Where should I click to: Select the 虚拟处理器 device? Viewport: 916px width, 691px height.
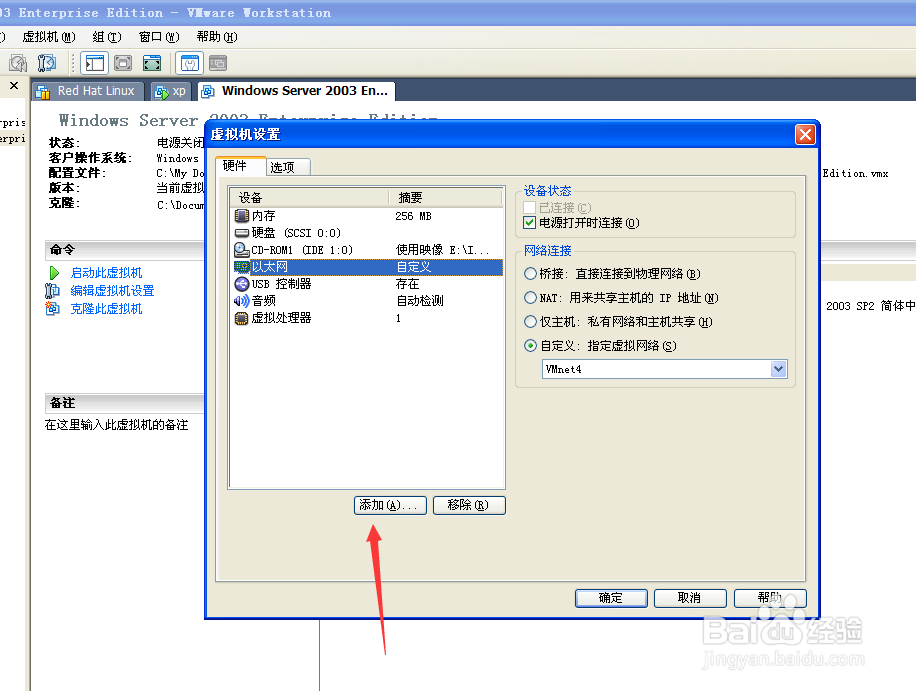[x=367, y=318]
